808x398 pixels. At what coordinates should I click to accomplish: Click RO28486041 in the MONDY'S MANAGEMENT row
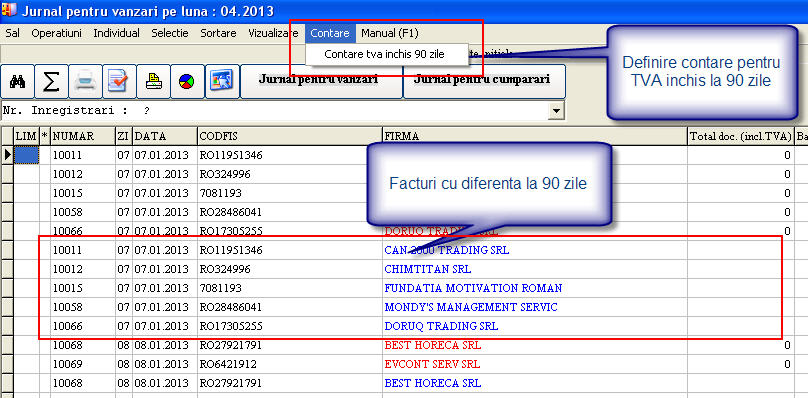[x=231, y=307]
